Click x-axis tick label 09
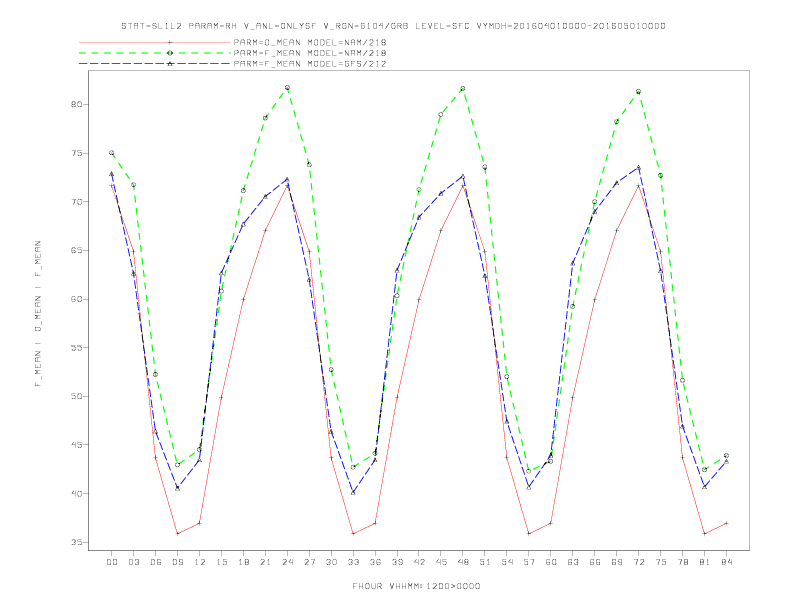This screenshot has height=612, width=792. tap(178, 562)
